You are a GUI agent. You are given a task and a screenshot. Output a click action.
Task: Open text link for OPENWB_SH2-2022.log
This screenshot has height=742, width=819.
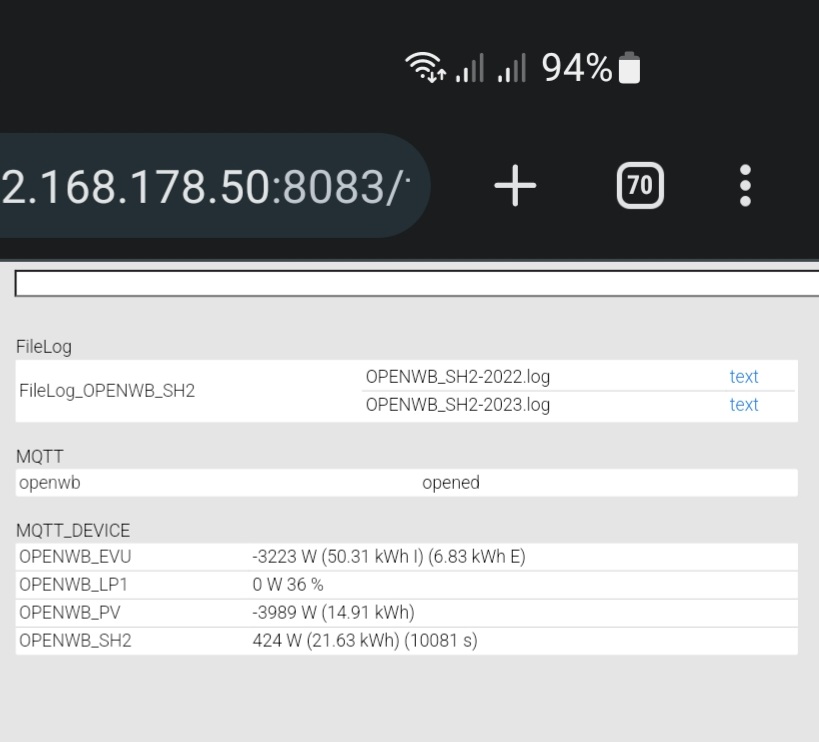click(x=744, y=376)
